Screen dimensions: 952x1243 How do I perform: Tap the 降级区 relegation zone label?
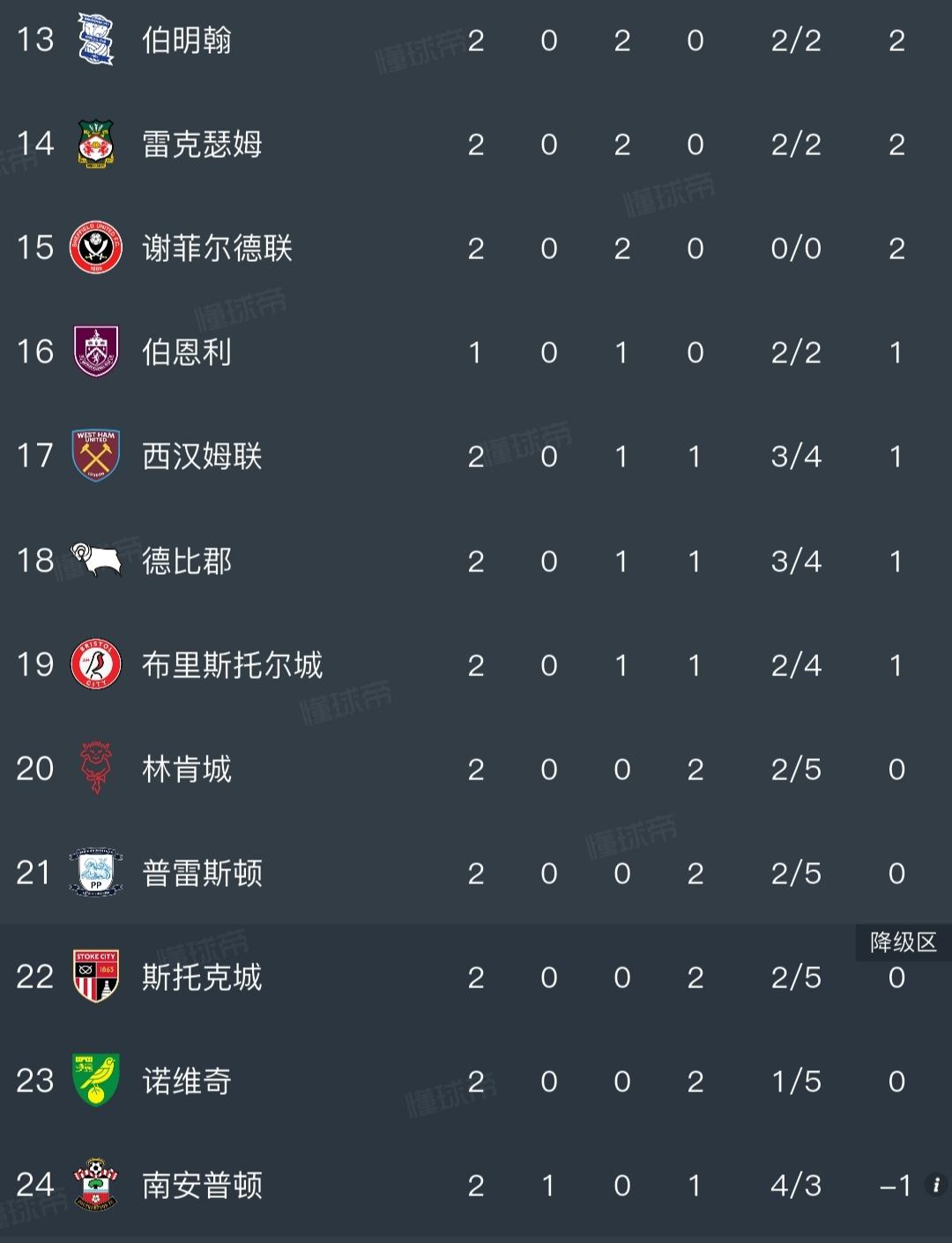(904, 942)
